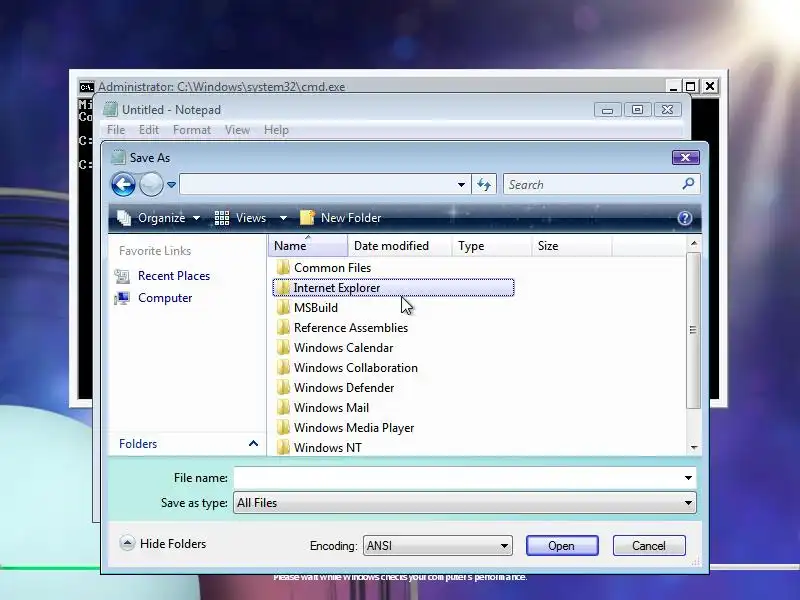Click cmd.exe window title icon
Screen dimensions: 800x600
pos(86,87)
